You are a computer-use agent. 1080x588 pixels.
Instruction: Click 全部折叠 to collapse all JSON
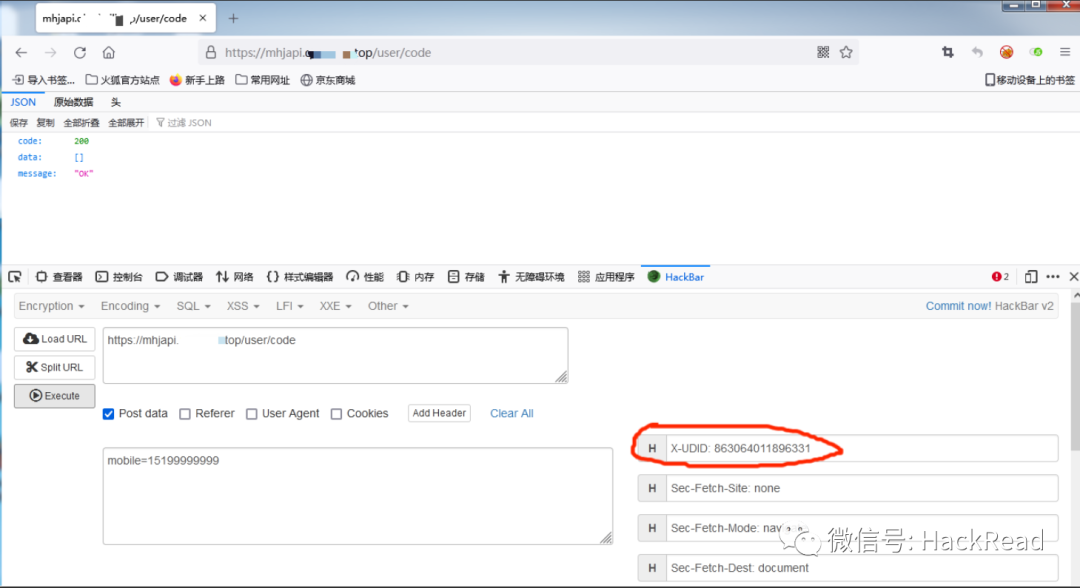pos(81,123)
